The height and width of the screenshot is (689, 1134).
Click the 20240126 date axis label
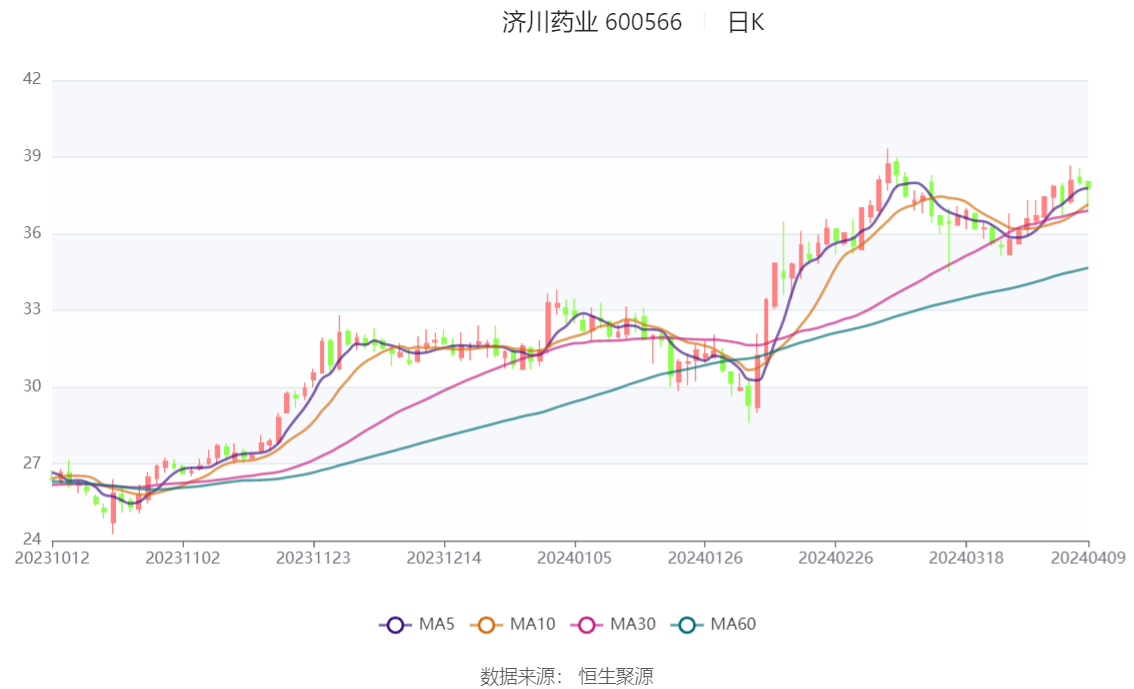pyautogui.click(x=705, y=558)
